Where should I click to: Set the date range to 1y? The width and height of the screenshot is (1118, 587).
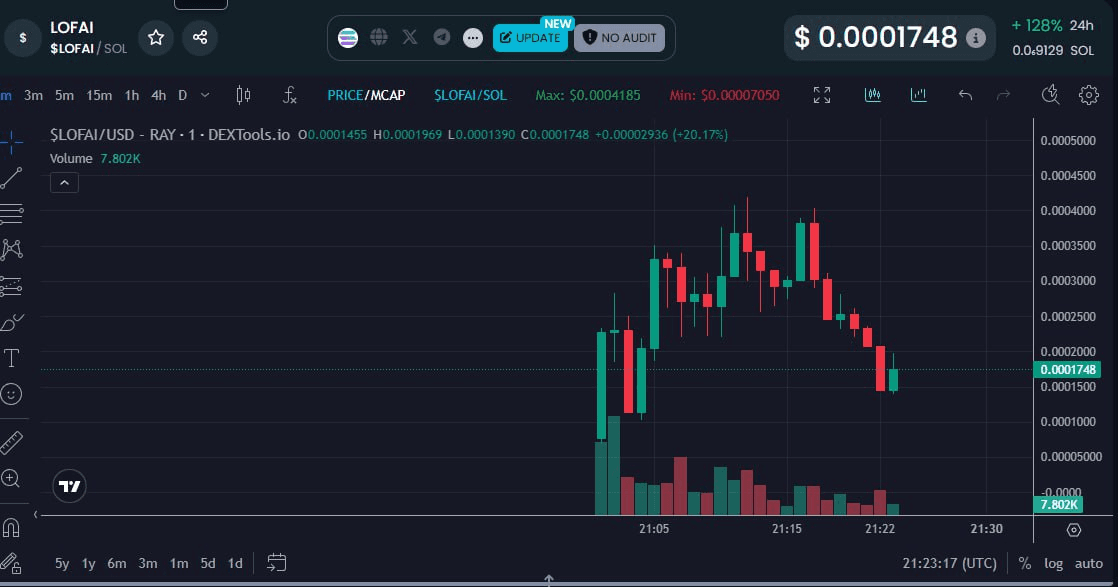(88, 563)
